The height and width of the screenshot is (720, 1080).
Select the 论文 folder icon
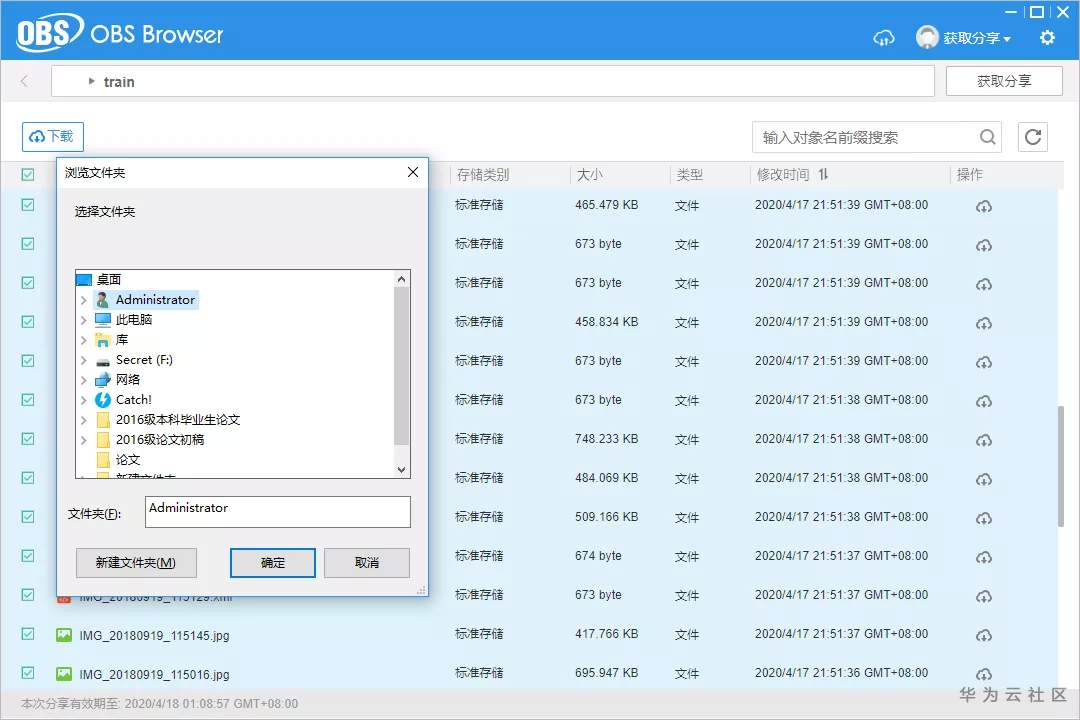click(x=103, y=460)
